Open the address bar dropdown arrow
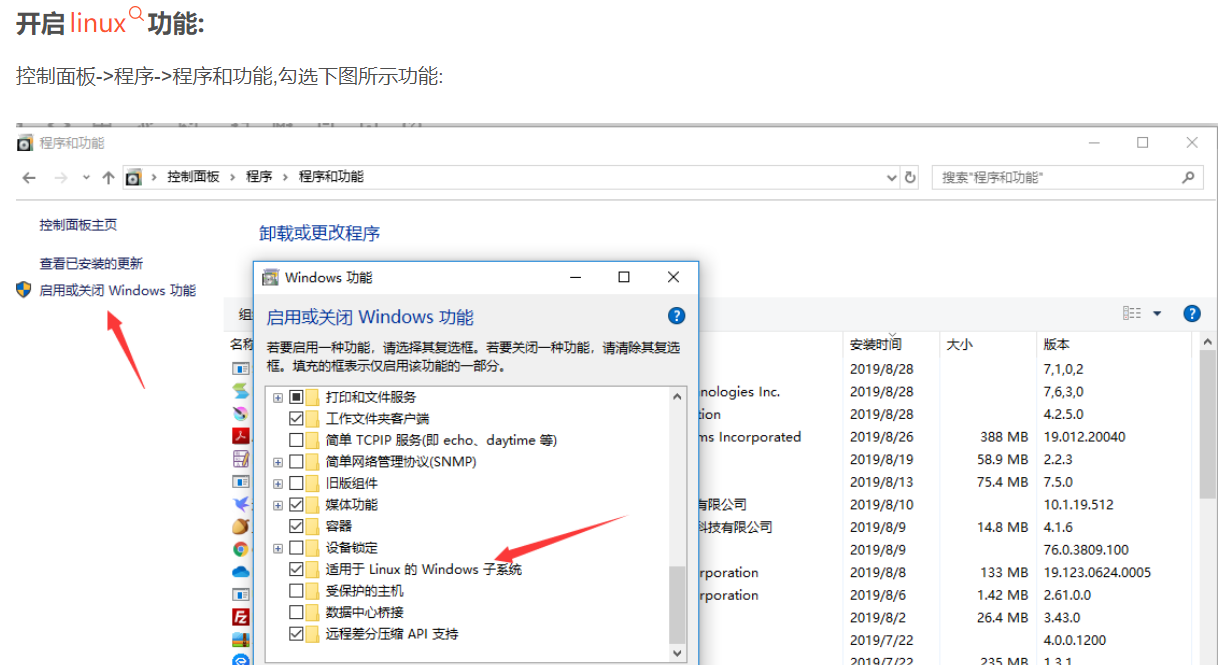Image resolution: width=1221 pixels, height=665 pixels. 890,177
